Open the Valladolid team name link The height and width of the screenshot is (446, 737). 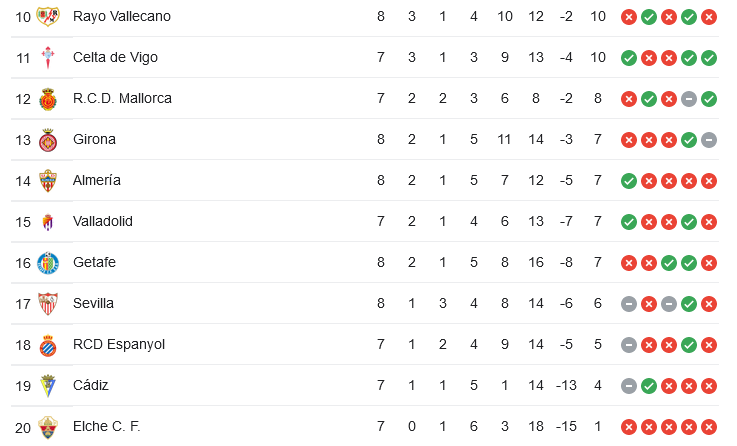pyautogui.click(x=103, y=221)
